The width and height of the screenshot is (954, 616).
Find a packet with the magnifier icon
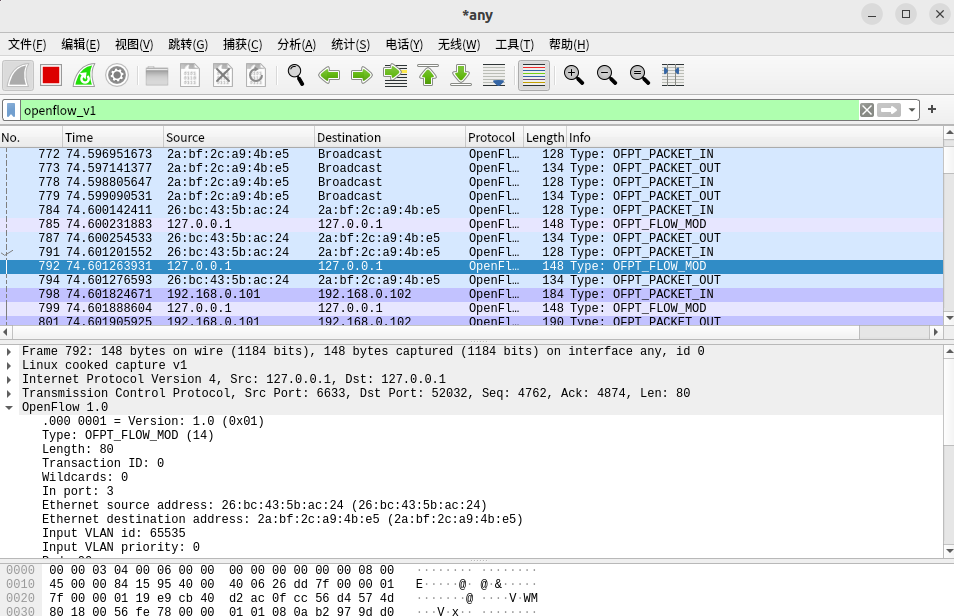(x=296, y=75)
